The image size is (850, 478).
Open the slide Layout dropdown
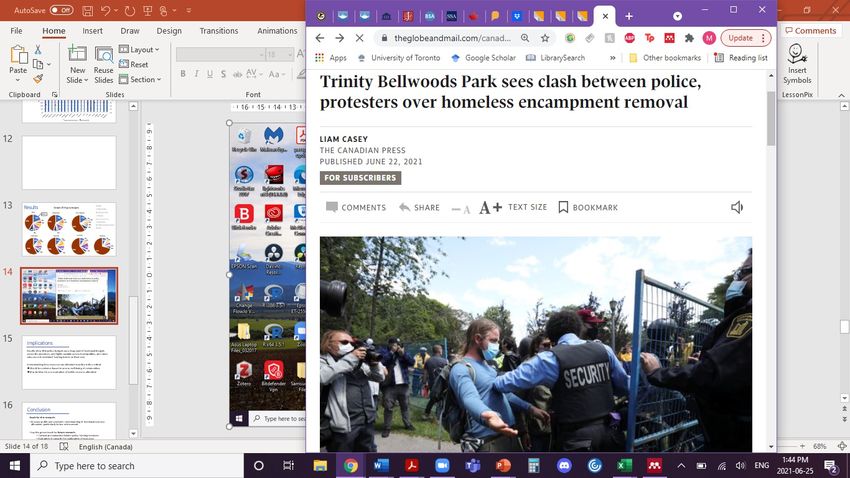tap(139, 49)
